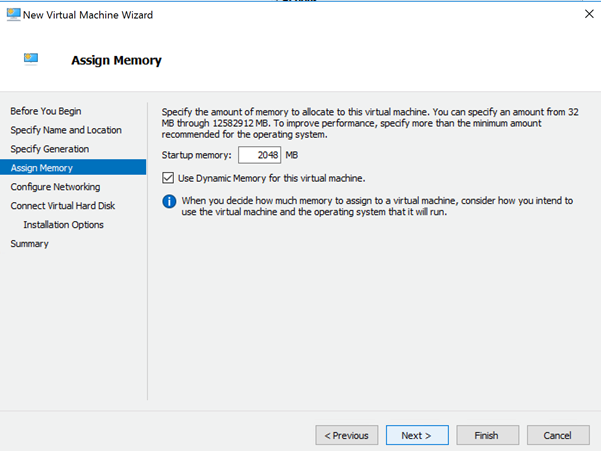The image size is (601, 451).
Task: Cancel the wizard
Action: tap(558, 435)
